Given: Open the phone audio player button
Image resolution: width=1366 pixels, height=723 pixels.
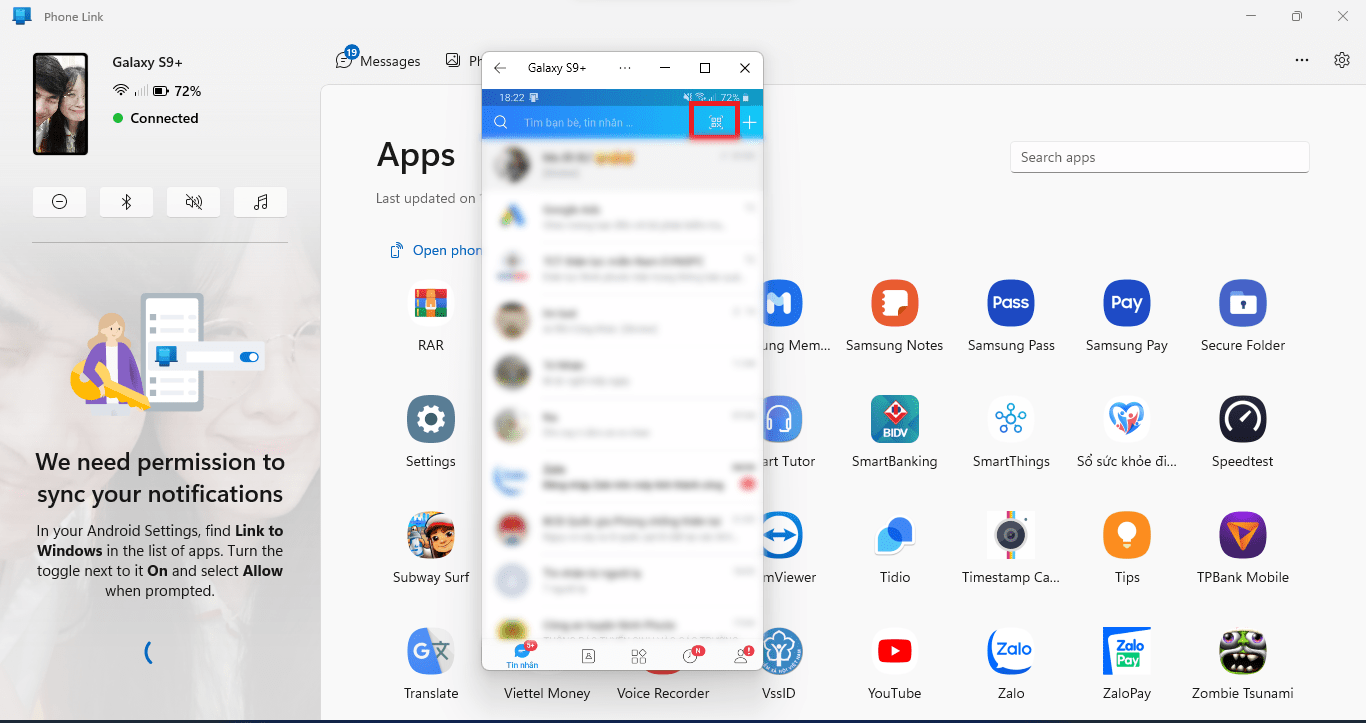Looking at the screenshot, I should click(x=260, y=202).
